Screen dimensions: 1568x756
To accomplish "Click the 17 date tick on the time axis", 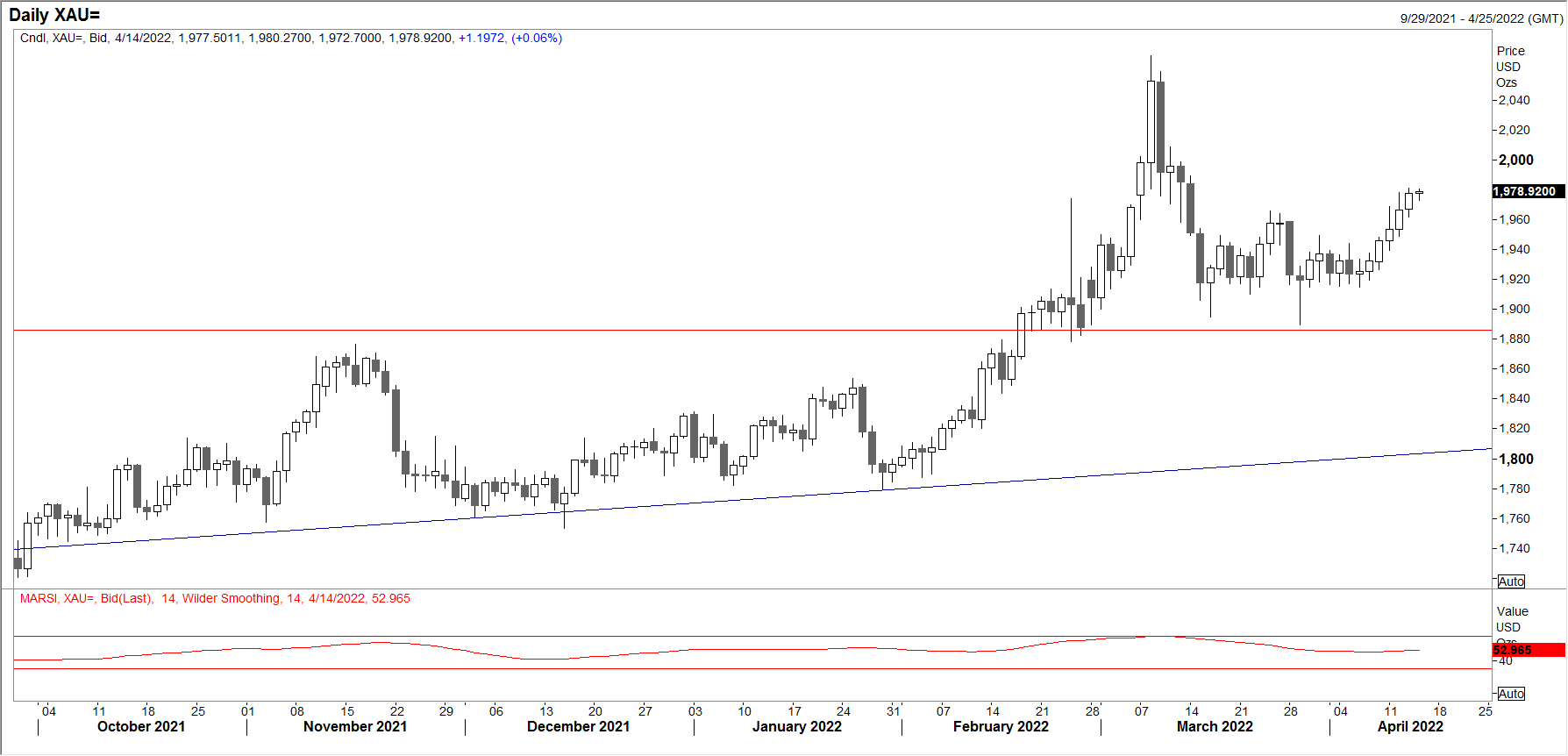I will click(795, 711).
